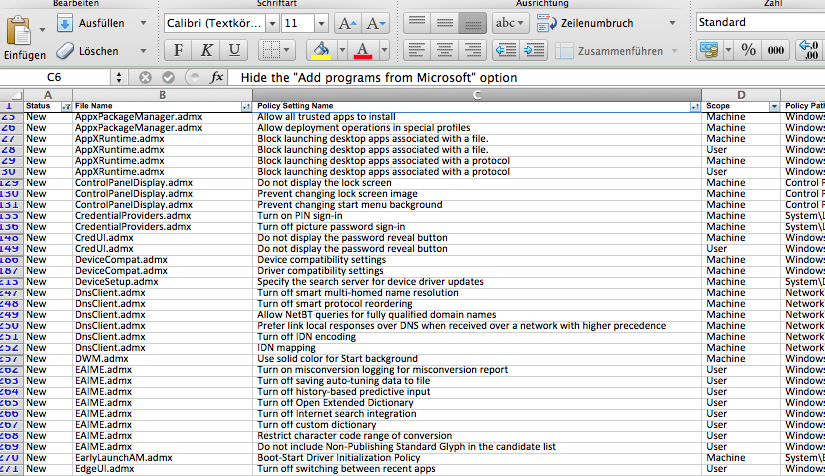Viewport: 825px width, 476px height.
Task: Apply font color using the red A icon
Action: tap(363, 50)
